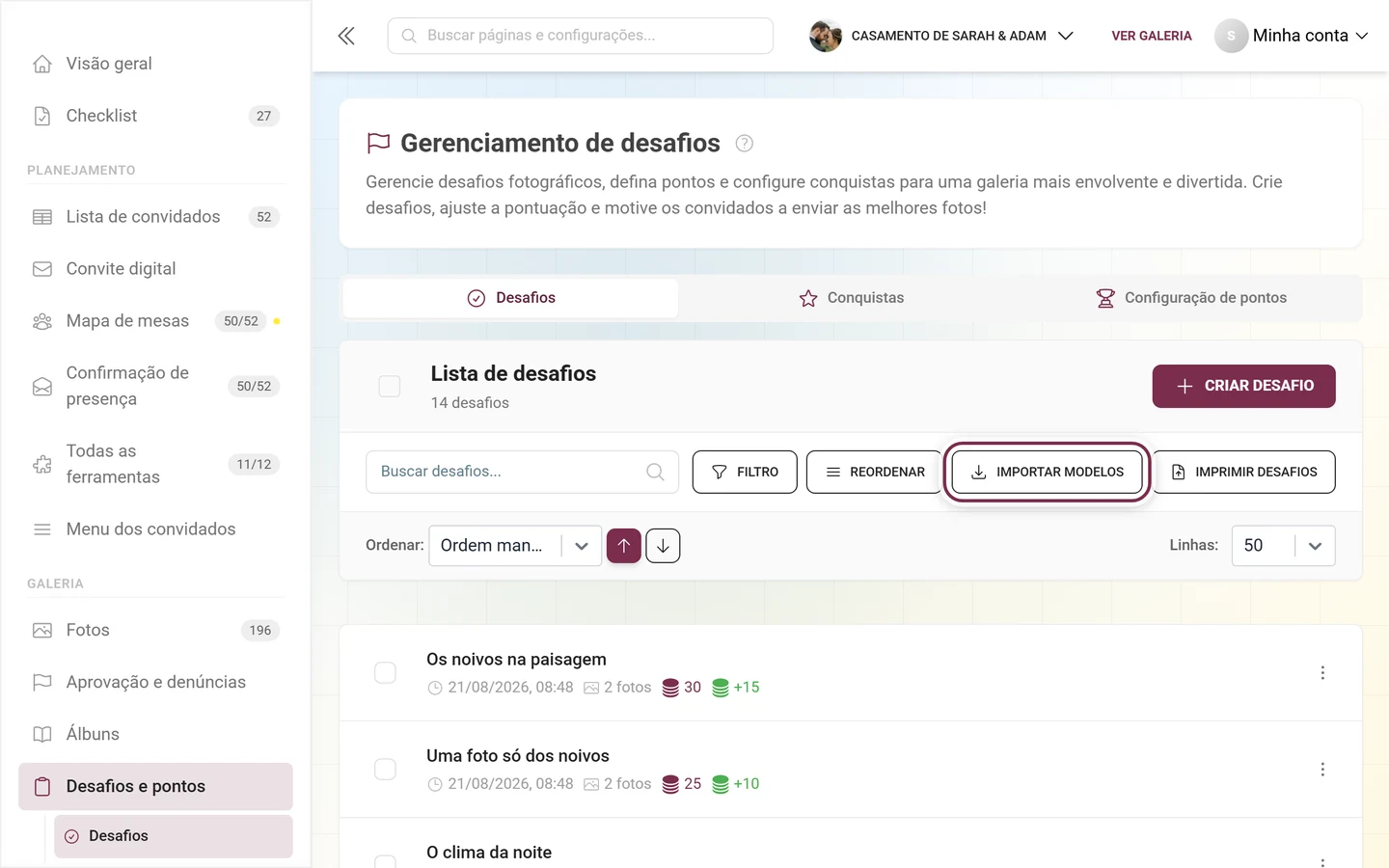Open the Linhas rows-per-page dropdown

pyautogui.click(x=1283, y=546)
